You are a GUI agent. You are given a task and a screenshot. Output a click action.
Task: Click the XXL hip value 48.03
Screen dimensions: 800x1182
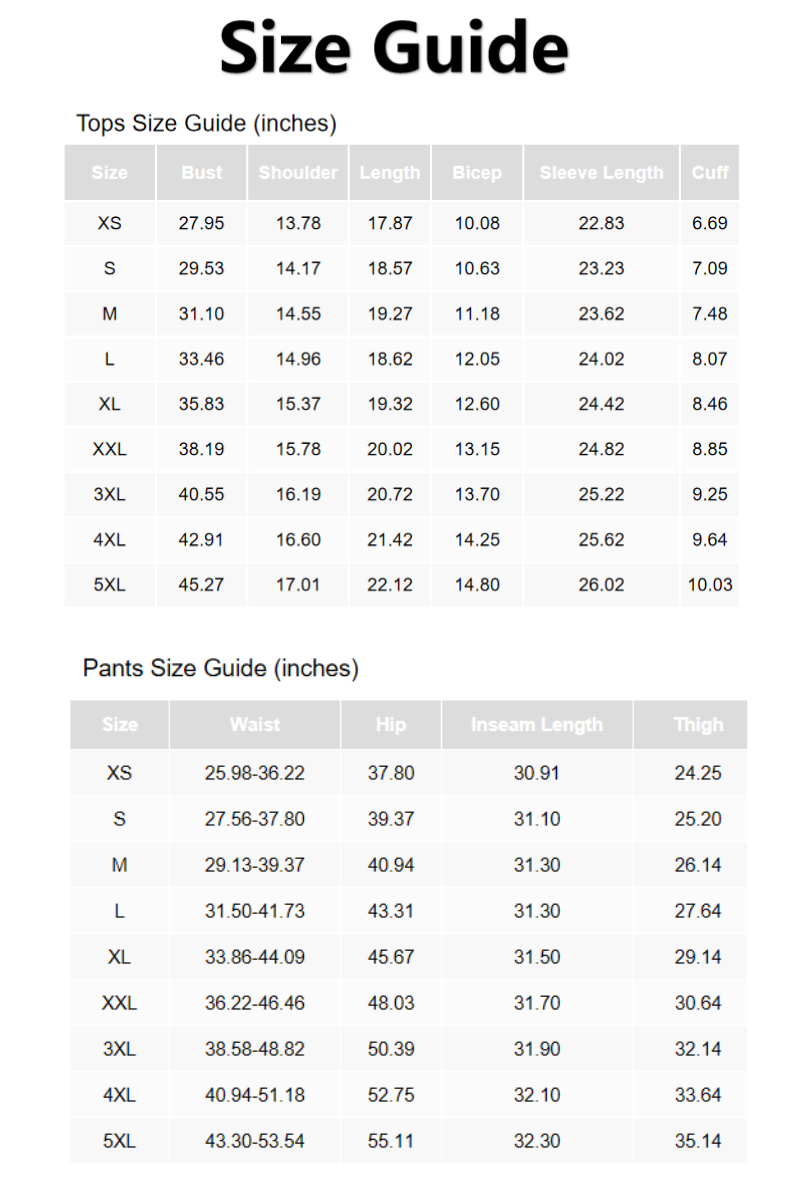point(391,1003)
